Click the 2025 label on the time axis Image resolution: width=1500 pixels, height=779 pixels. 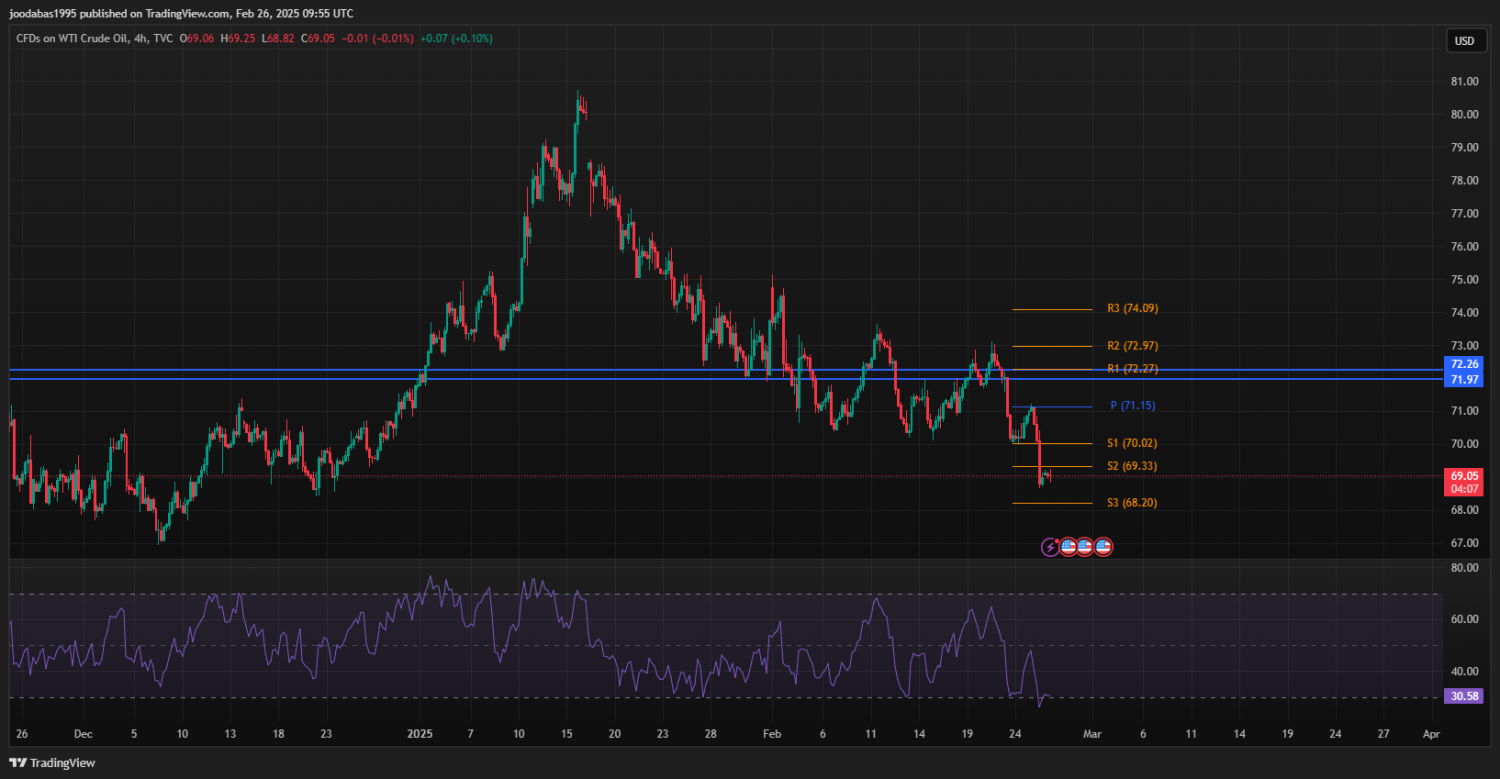pyautogui.click(x=420, y=734)
